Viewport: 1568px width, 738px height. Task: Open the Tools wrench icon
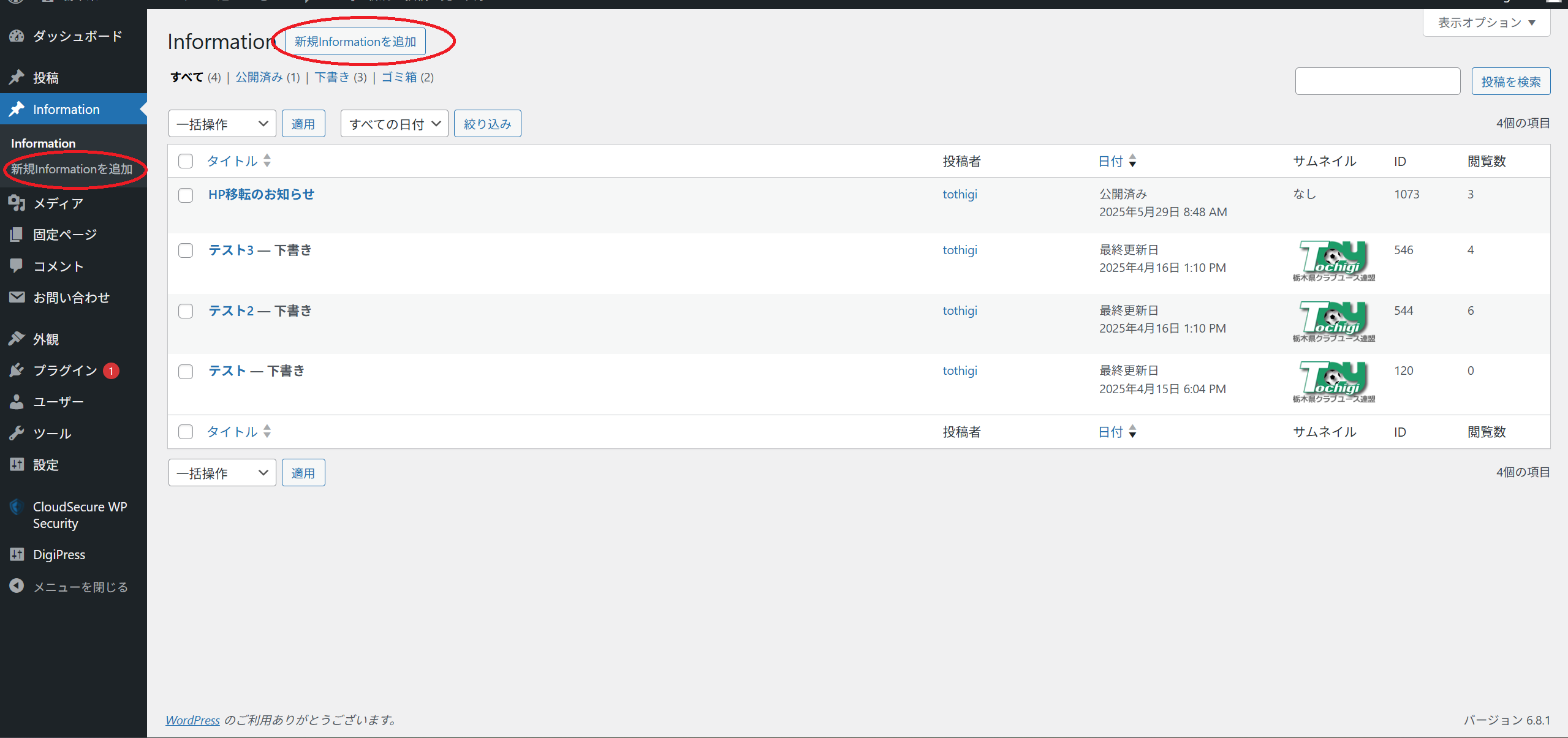coord(17,434)
